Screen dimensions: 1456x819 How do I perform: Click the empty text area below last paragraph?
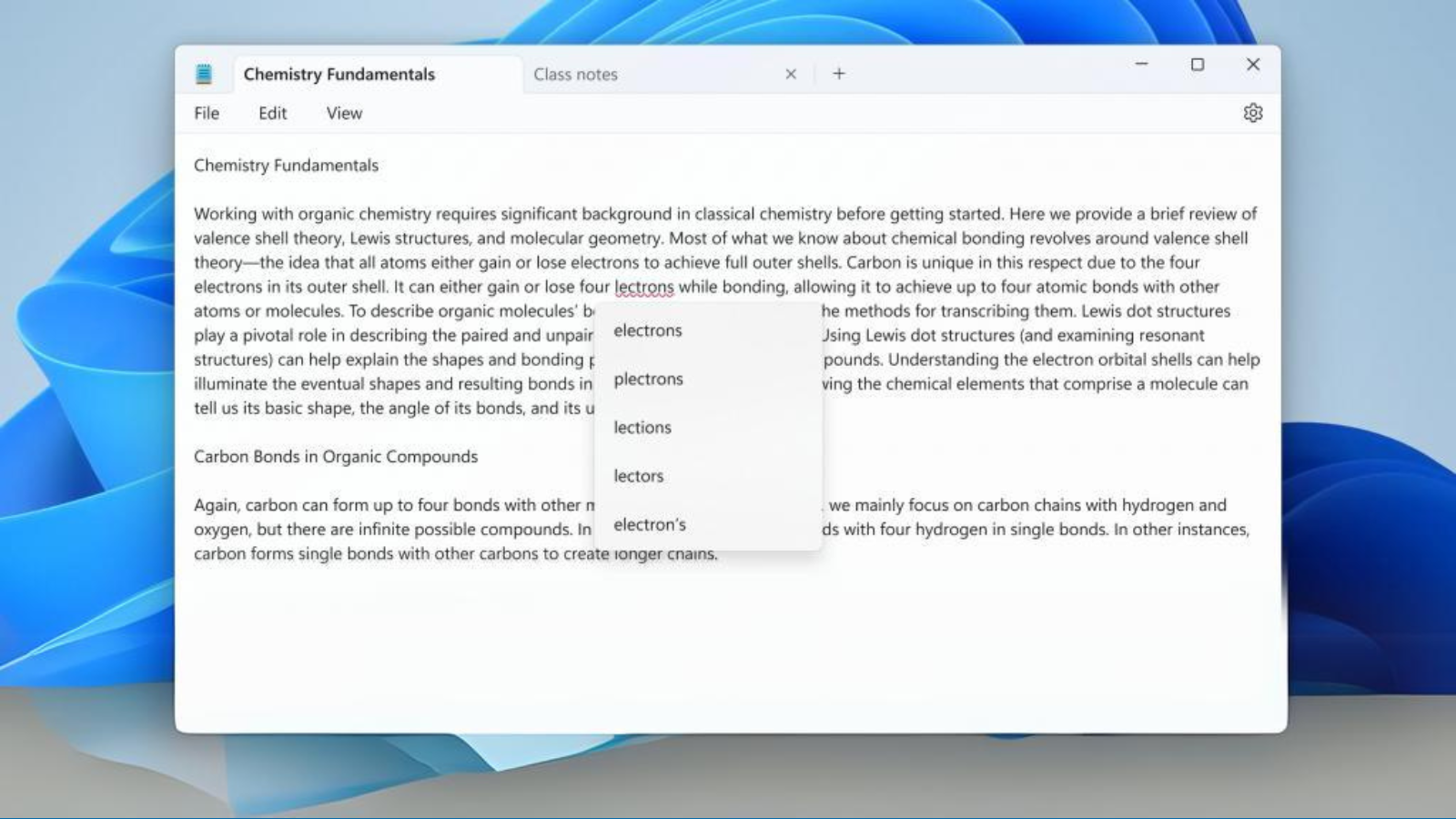click(x=728, y=646)
